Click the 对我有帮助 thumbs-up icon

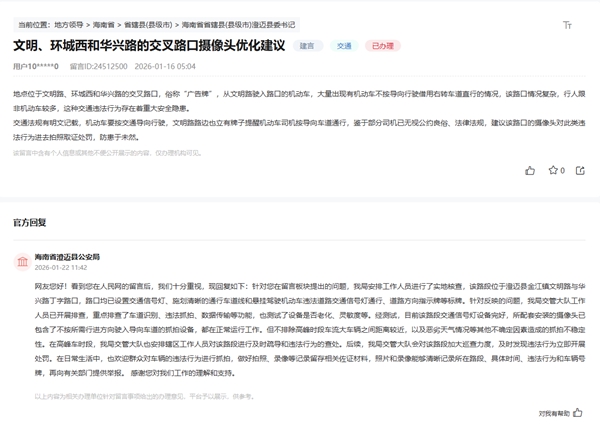pyautogui.click(x=578, y=413)
